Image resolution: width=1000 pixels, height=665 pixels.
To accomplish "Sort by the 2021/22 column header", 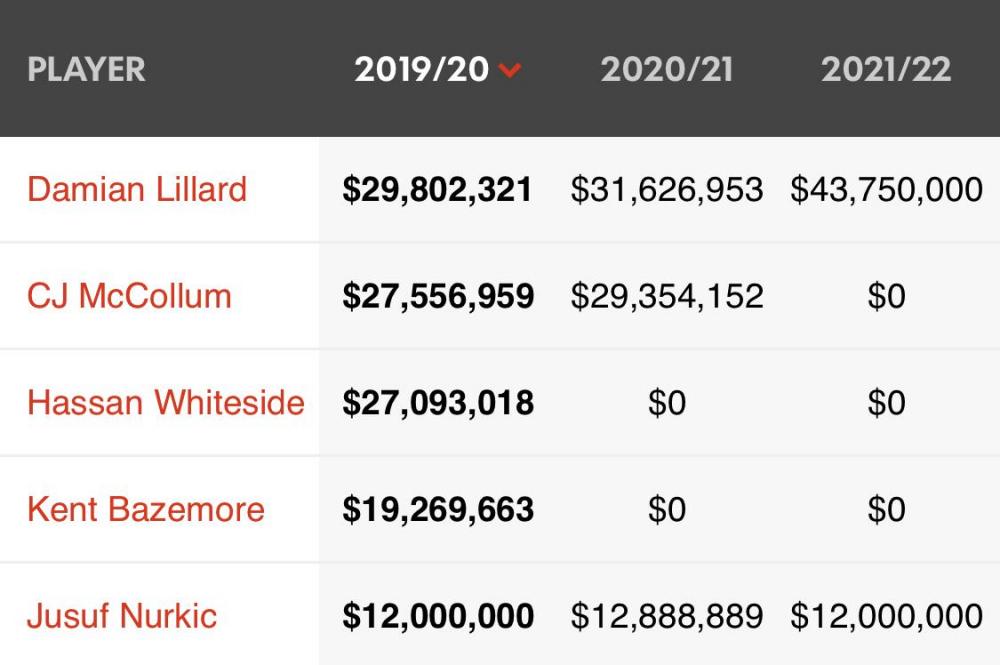I will point(886,69).
